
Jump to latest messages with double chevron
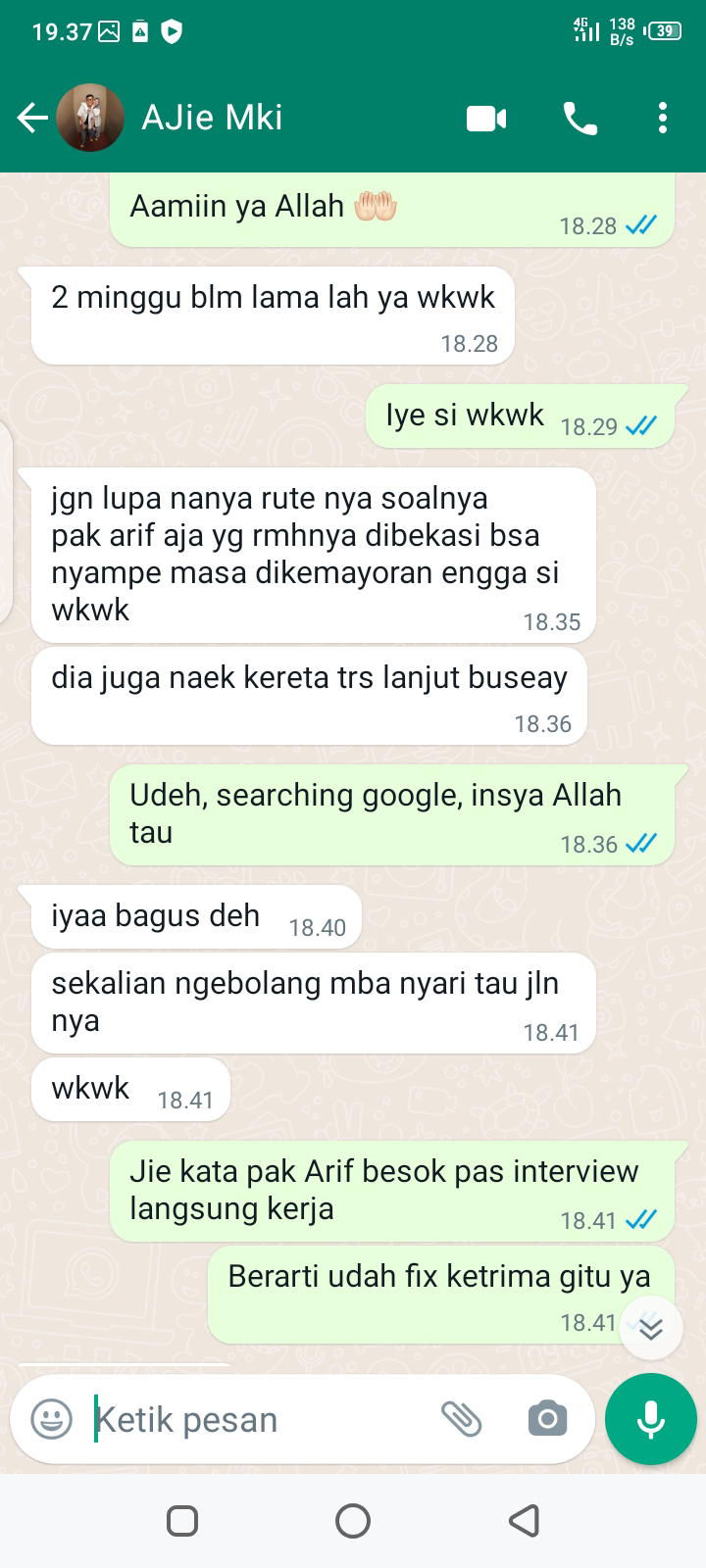tap(651, 1328)
